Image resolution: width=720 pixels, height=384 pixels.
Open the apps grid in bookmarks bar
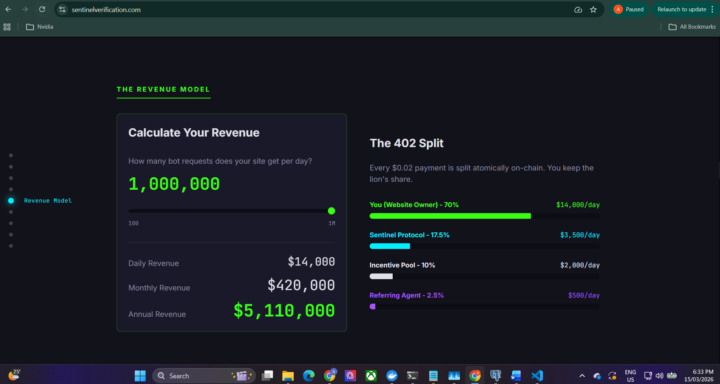point(7,27)
